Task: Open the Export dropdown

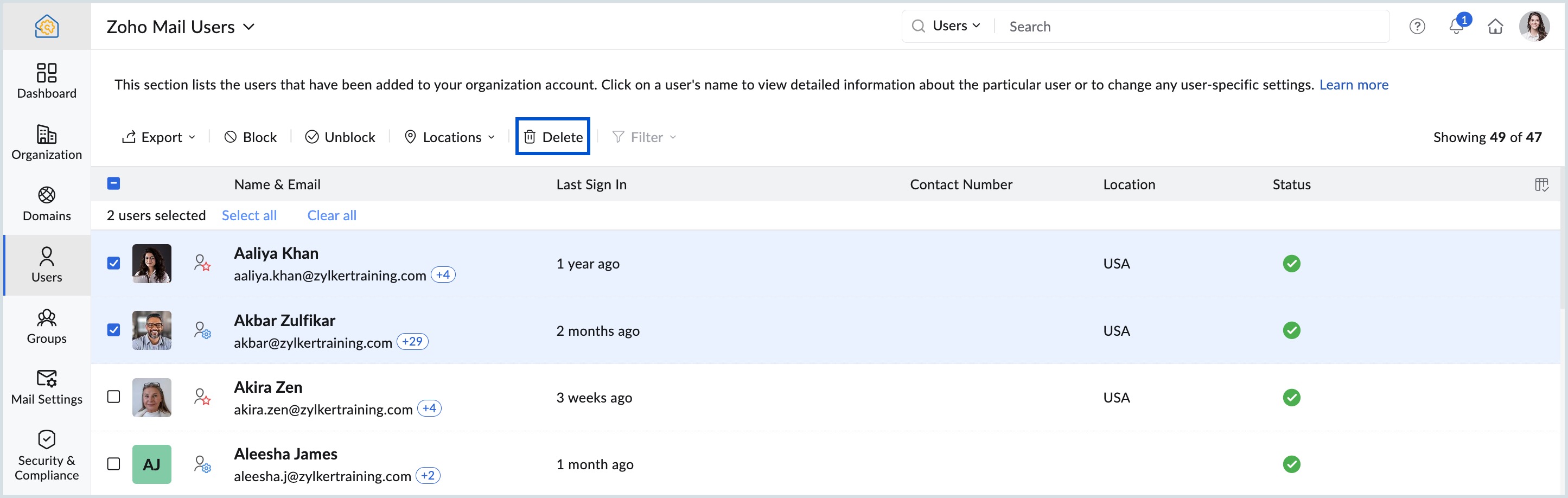Action: pyautogui.click(x=159, y=137)
